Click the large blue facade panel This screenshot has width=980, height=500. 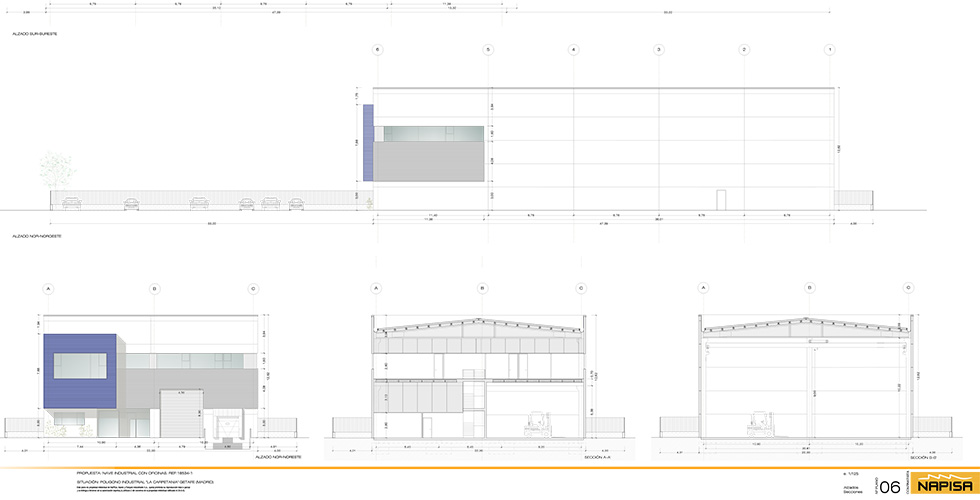[x=80, y=371]
